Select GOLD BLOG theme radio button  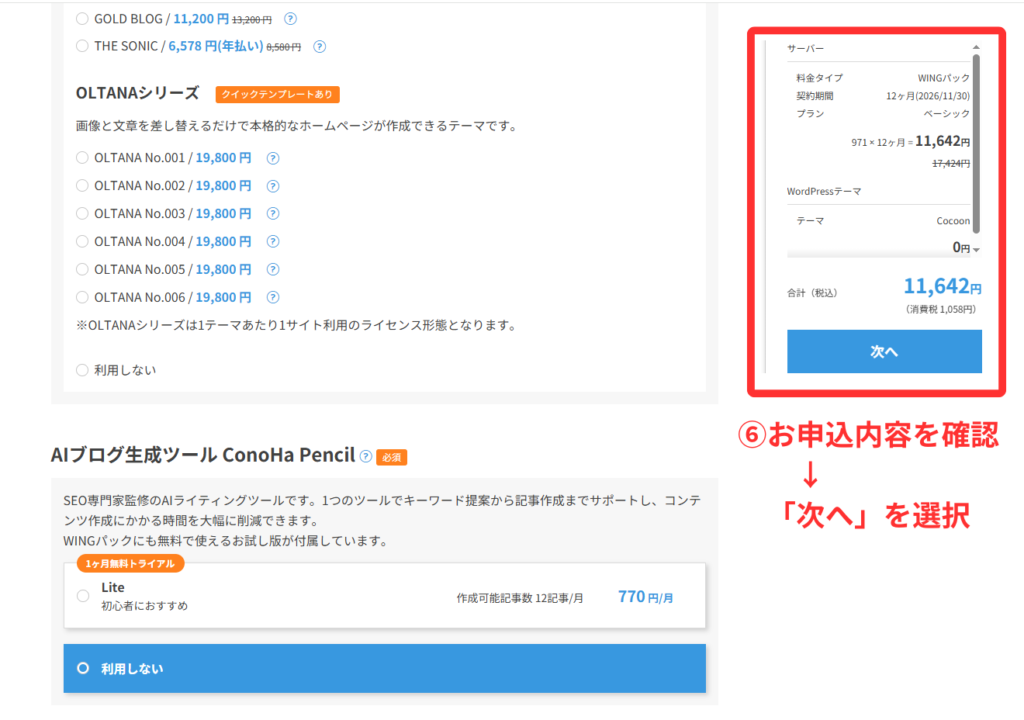(82, 19)
